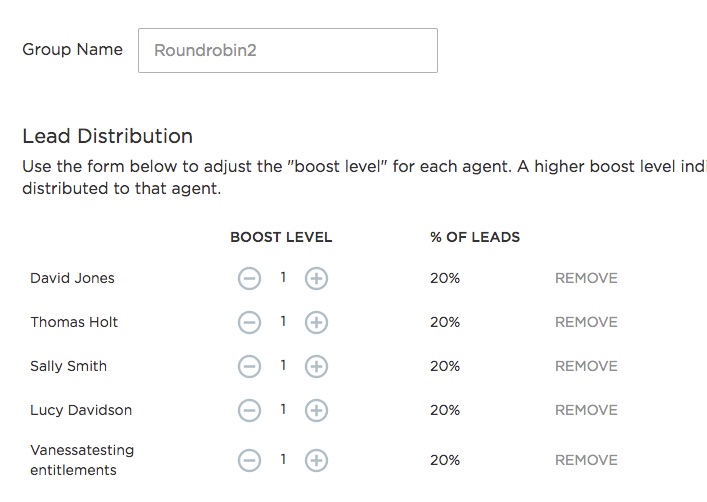Image resolution: width=707 pixels, height=502 pixels.
Task: Decrease boost level for Sally Smith
Action: [250, 366]
